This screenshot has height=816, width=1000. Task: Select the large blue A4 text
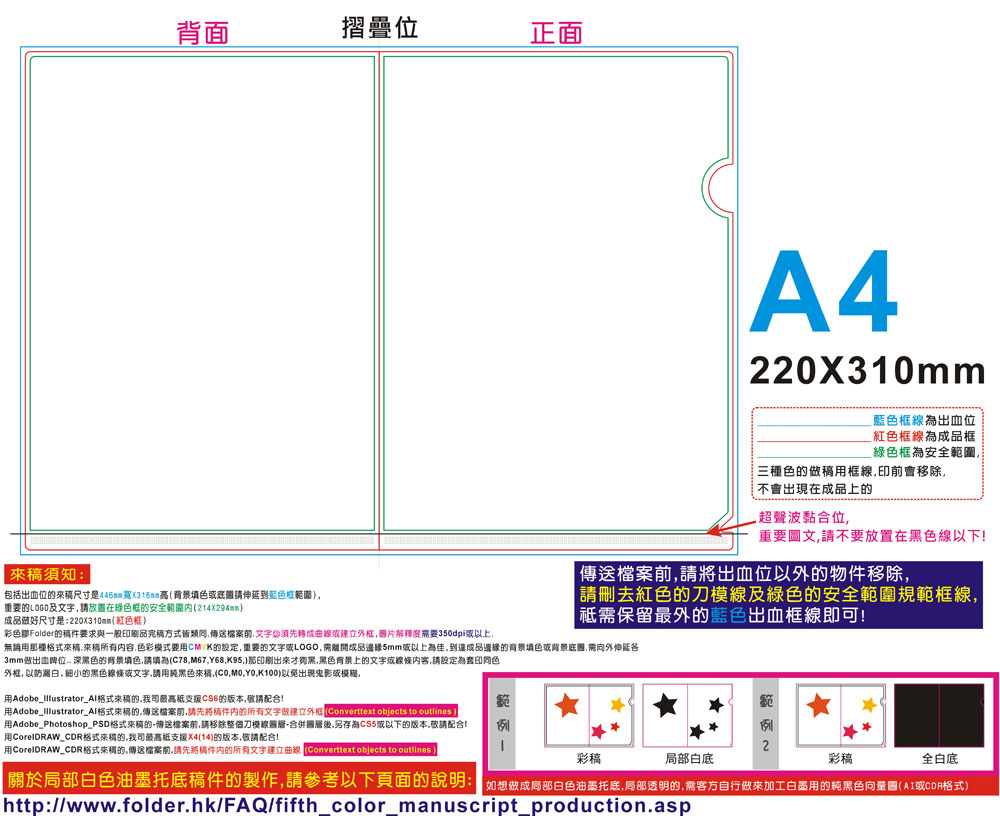click(x=825, y=291)
